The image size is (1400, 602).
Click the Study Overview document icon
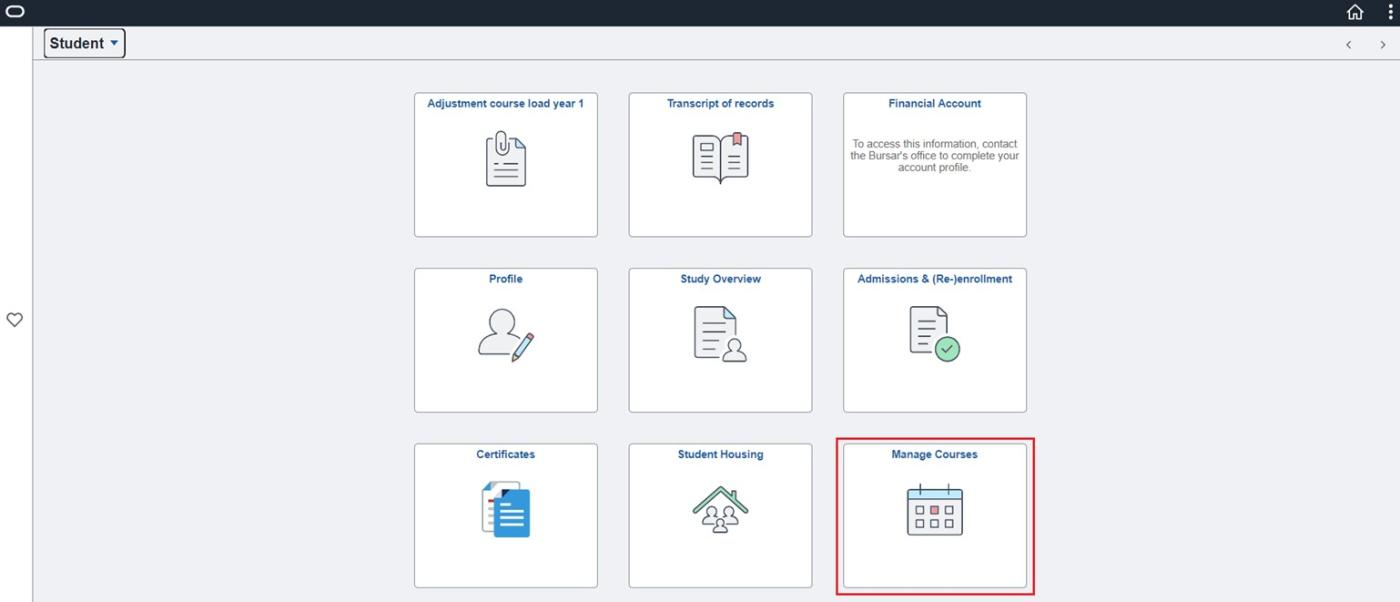[720, 335]
